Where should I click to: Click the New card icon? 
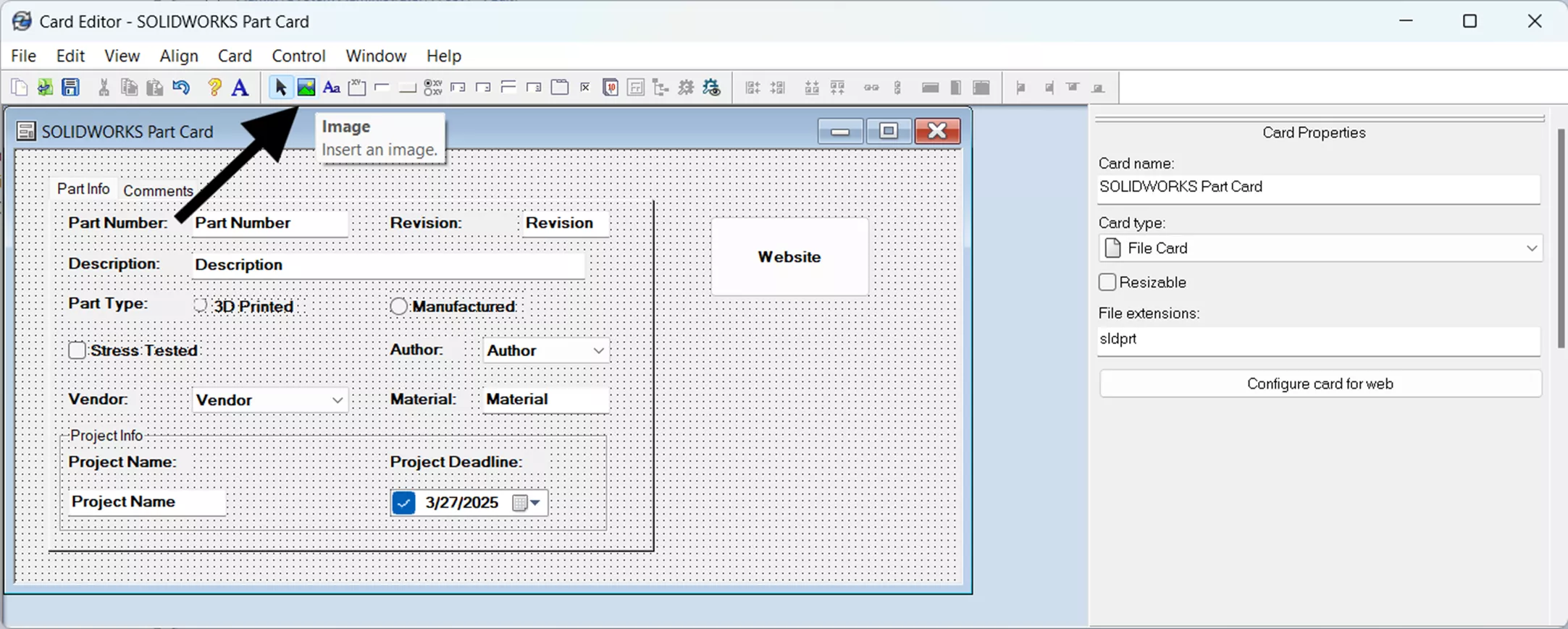click(20, 88)
